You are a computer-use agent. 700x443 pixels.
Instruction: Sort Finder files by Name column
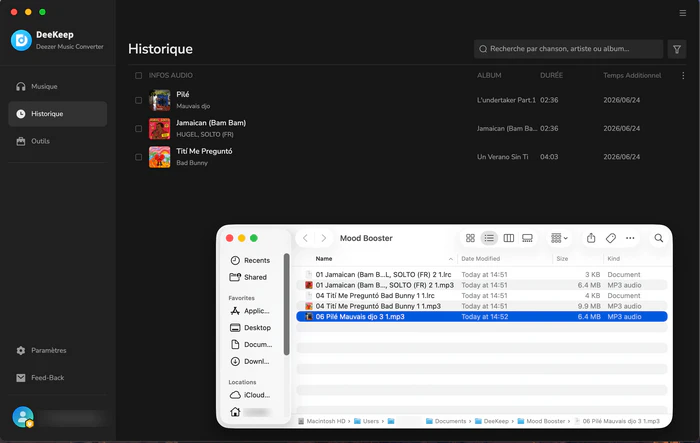click(x=324, y=259)
